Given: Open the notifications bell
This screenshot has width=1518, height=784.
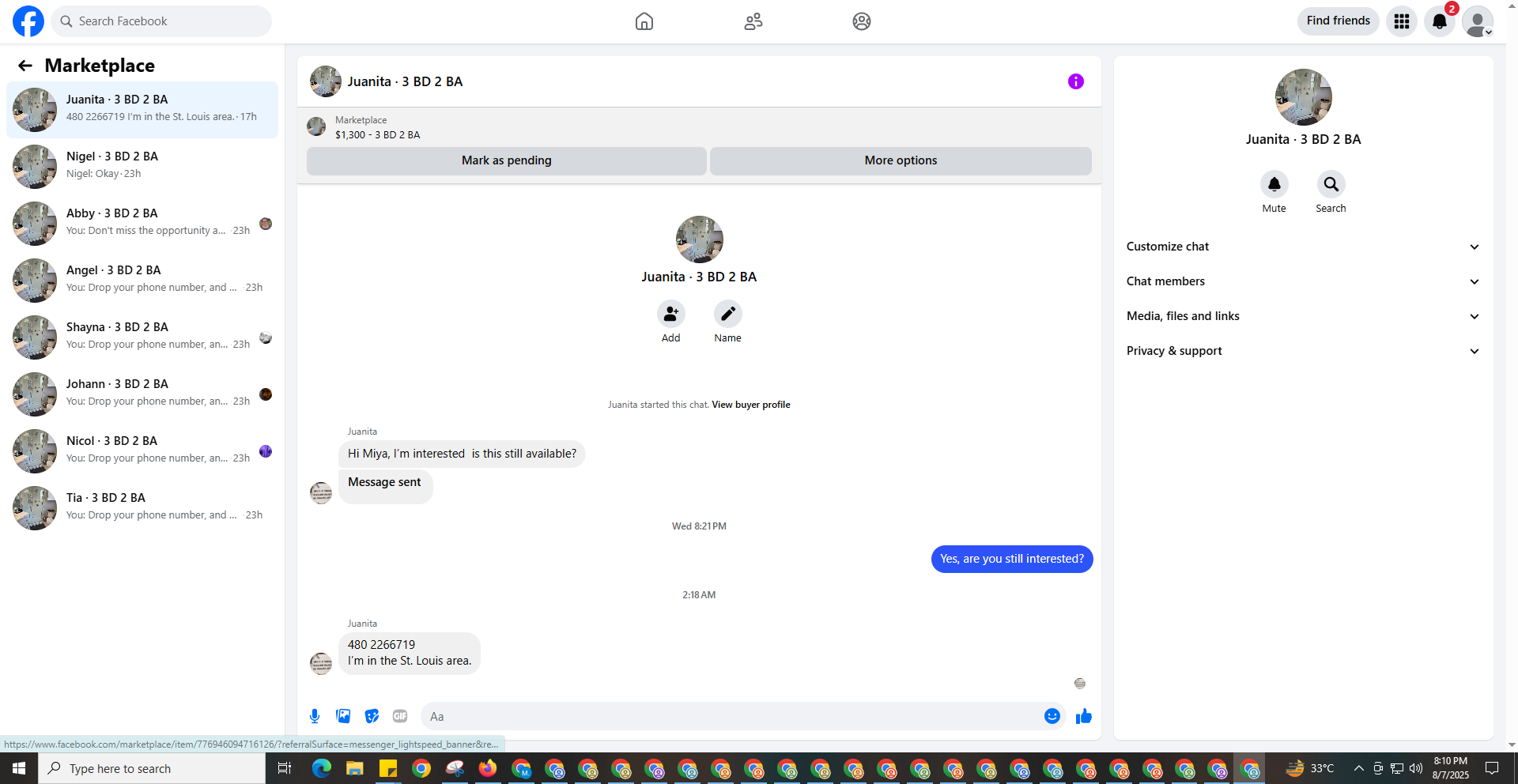Looking at the screenshot, I should coord(1440,21).
